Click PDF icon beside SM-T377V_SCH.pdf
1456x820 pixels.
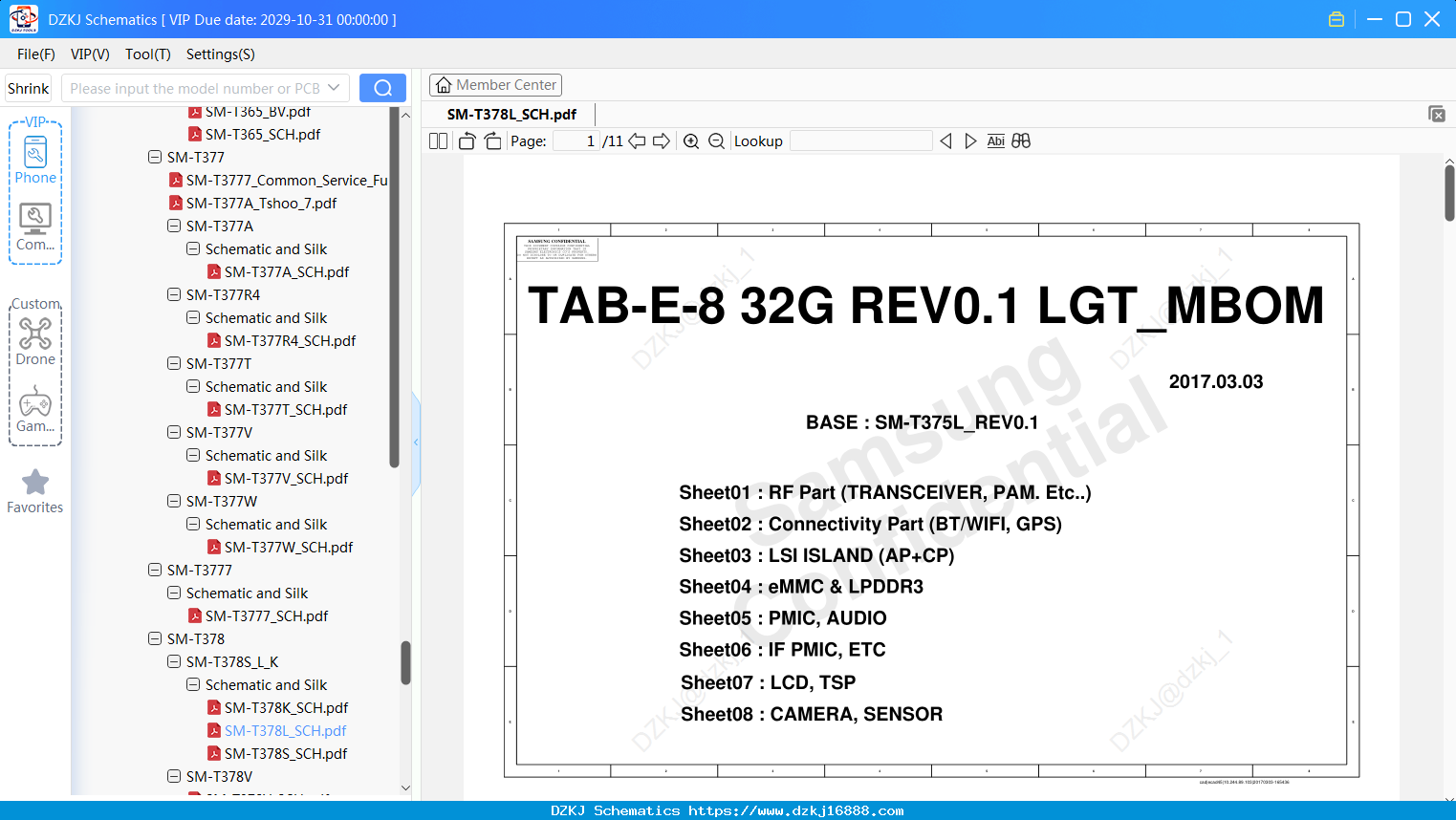214,478
